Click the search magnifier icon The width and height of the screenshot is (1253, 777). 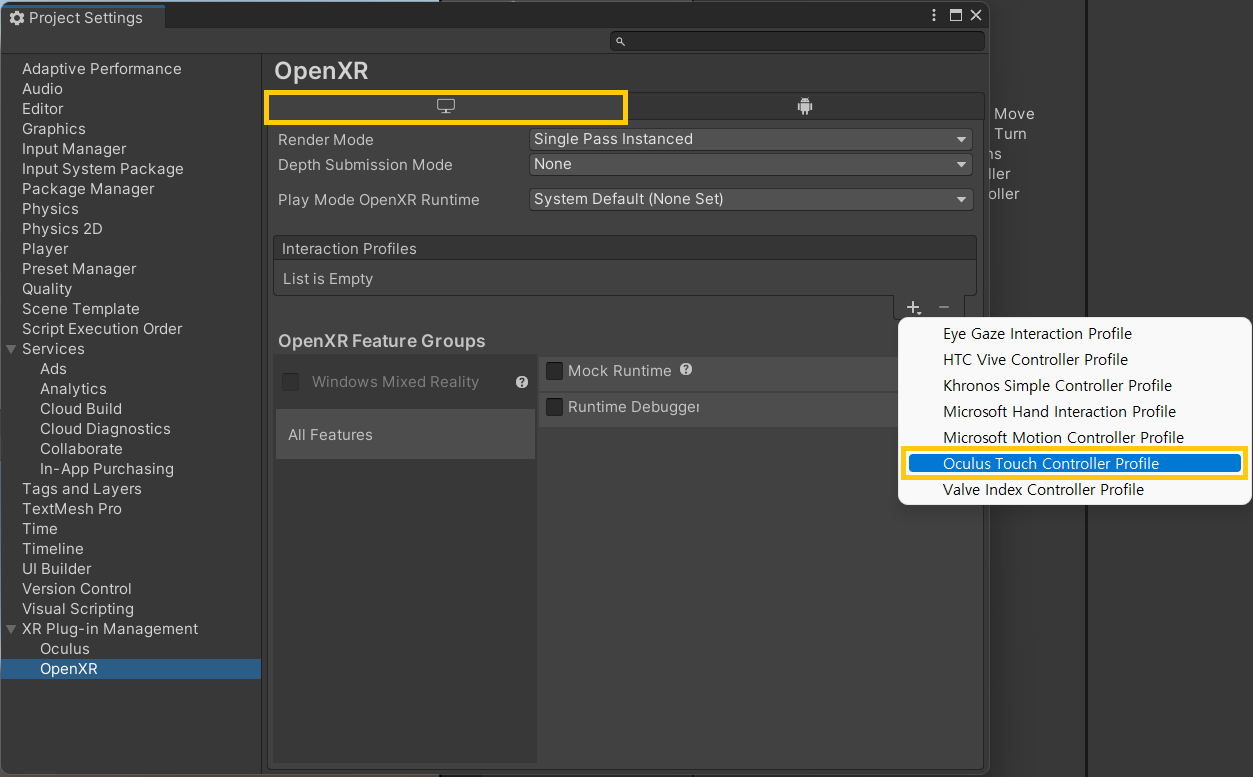tap(620, 41)
